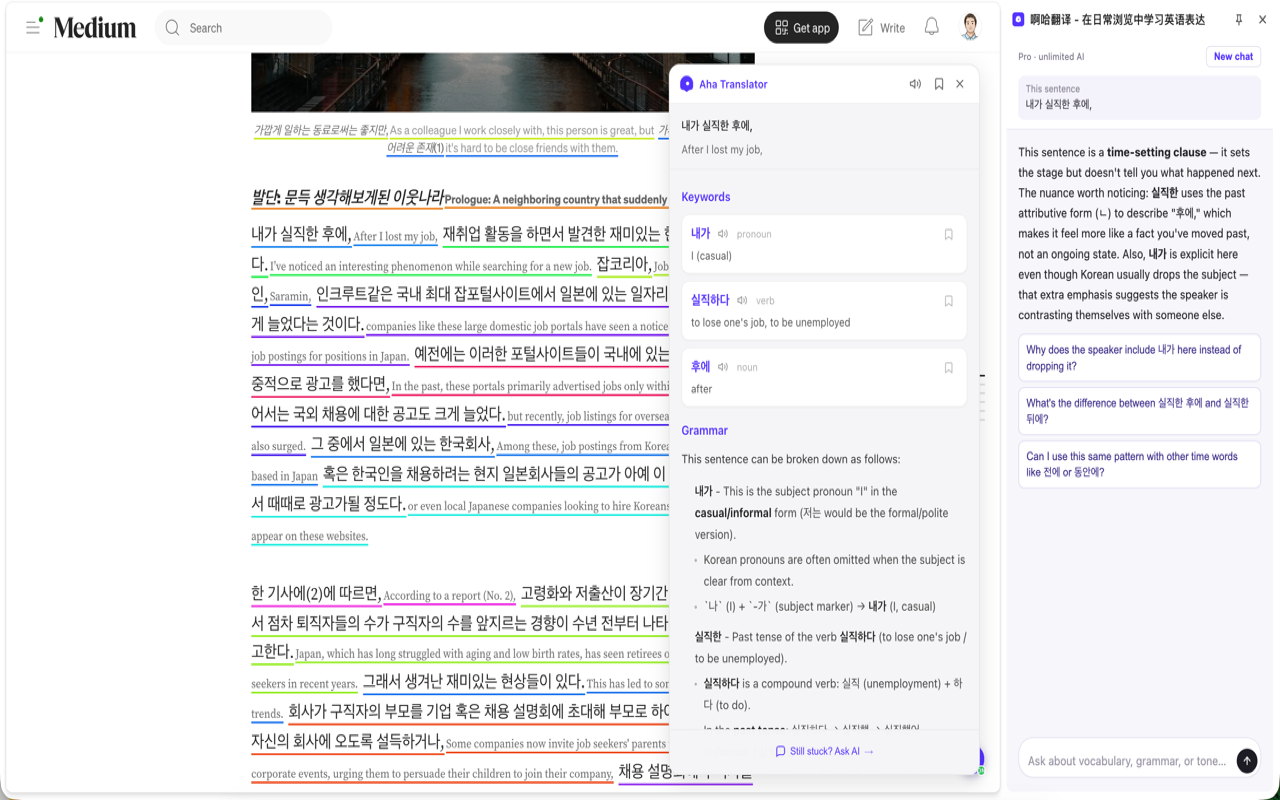
Task: Open the Write story editor
Action: pyautogui.click(x=881, y=28)
